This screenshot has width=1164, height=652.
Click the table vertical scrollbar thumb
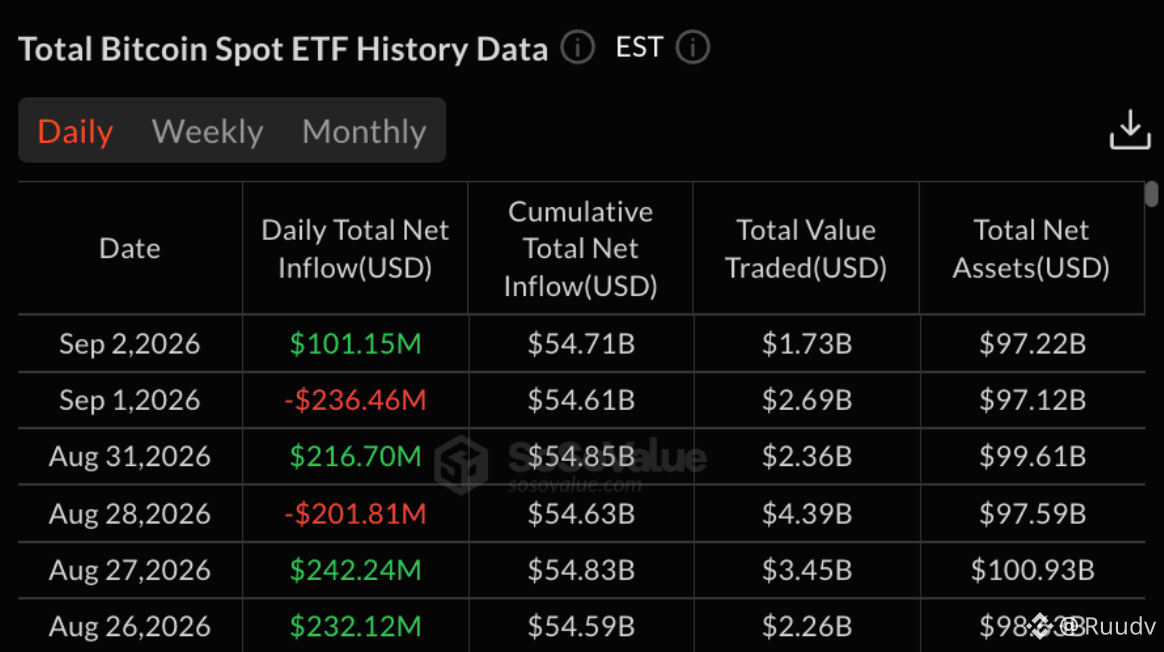coord(1151,194)
